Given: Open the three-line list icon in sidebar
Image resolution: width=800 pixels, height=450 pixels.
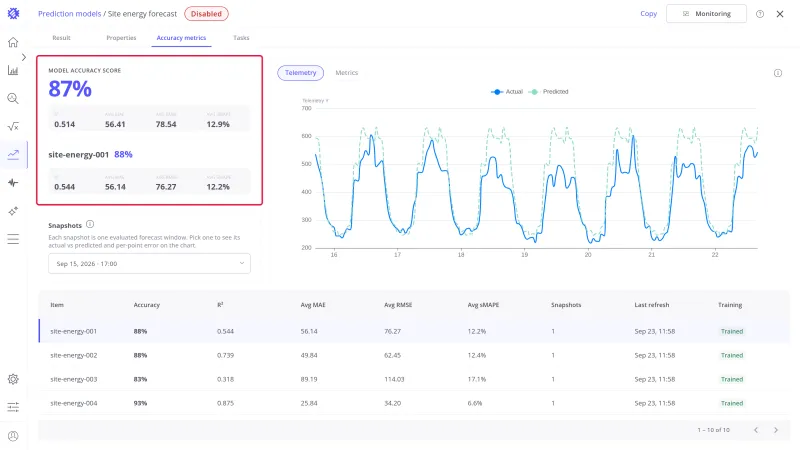Looking at the screenshot, I should coord(13,239).
